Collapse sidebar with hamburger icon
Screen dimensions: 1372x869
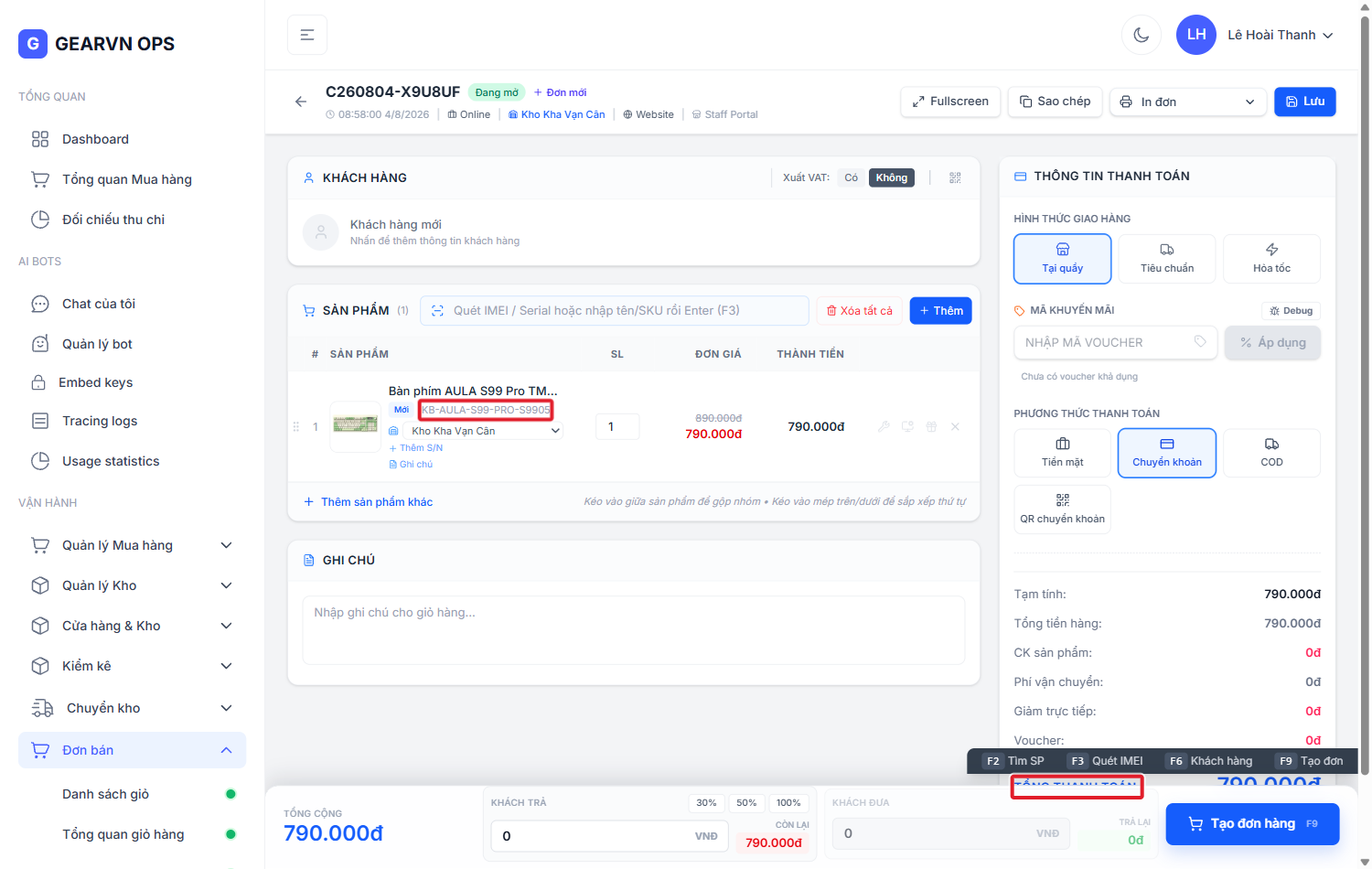click(x=307, y=35)
